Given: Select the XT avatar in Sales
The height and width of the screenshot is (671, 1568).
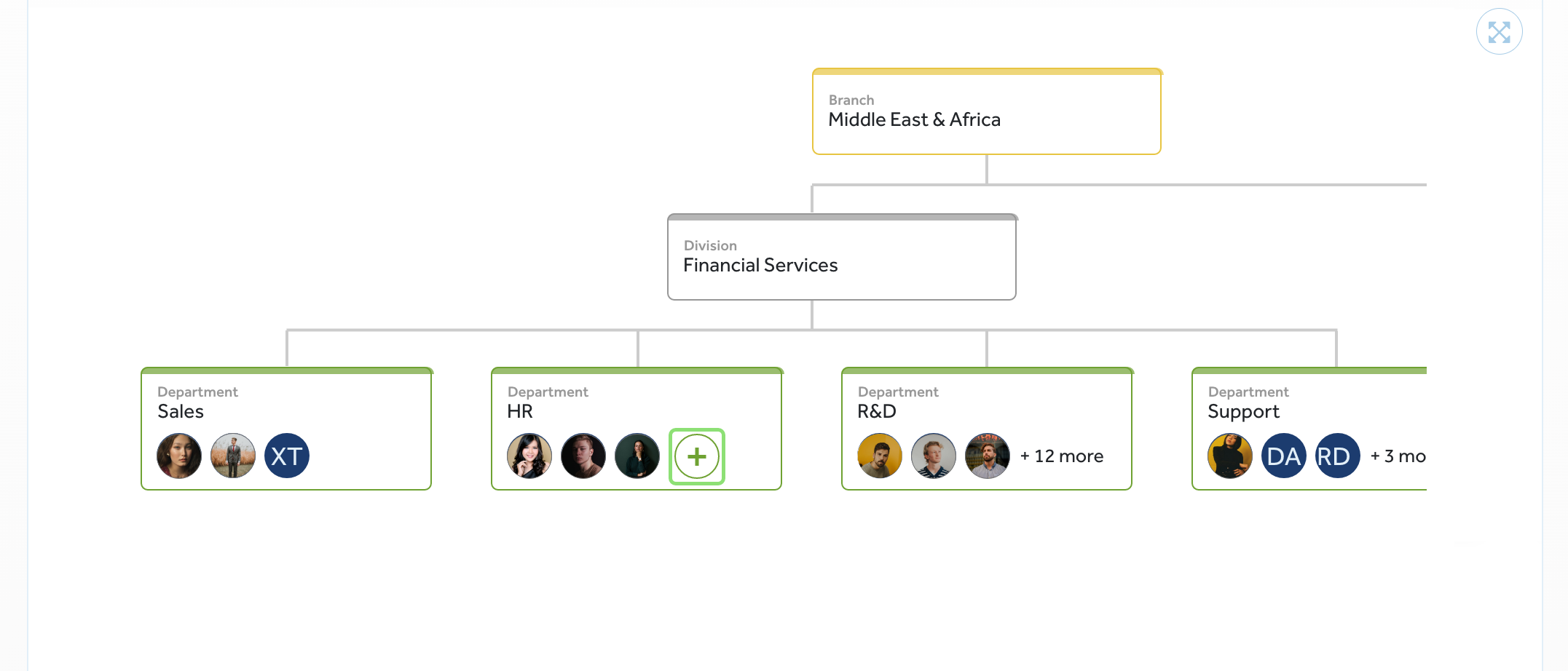Looking at the screenshot, I should [x=287, y=456].
